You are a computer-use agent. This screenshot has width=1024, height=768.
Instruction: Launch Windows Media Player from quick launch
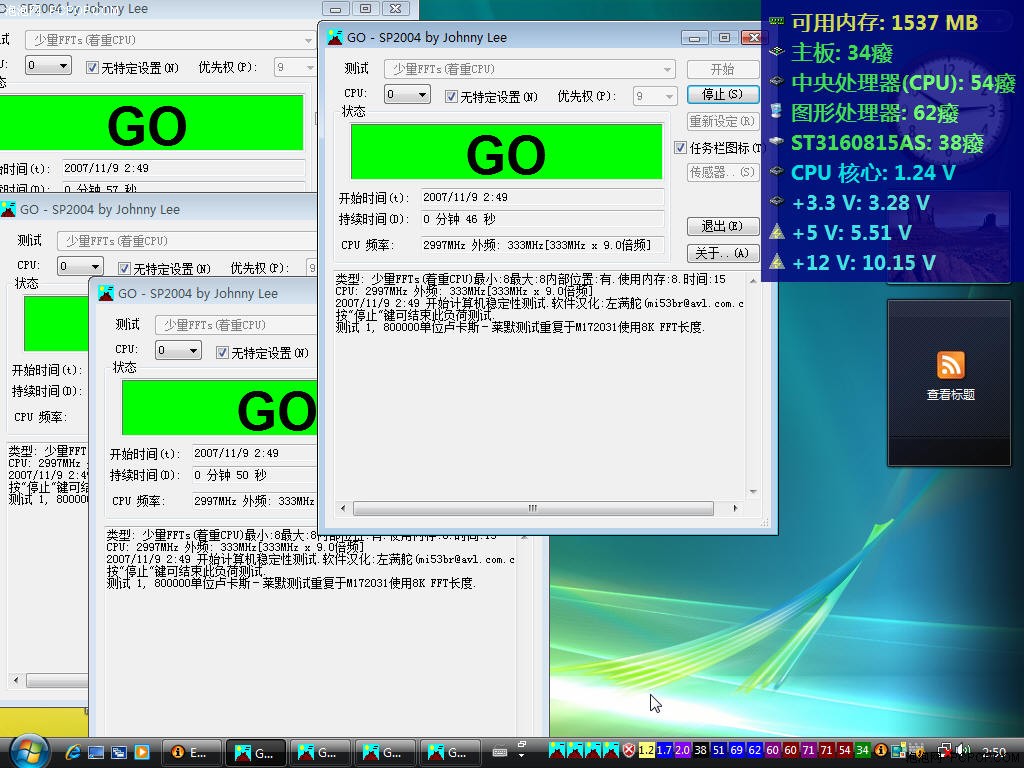pos(142,752)
